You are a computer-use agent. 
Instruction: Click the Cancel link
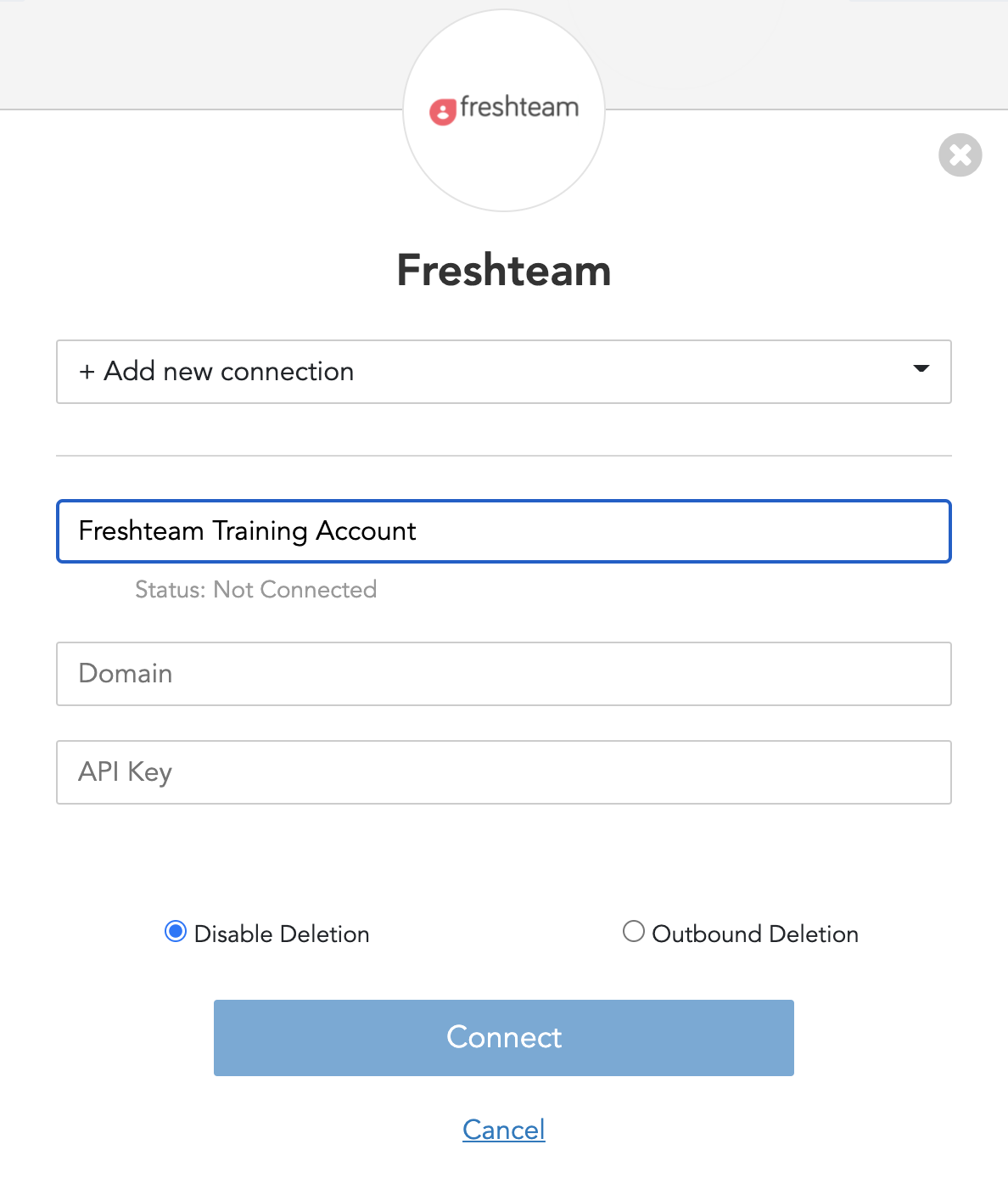tap(503, 1130)
